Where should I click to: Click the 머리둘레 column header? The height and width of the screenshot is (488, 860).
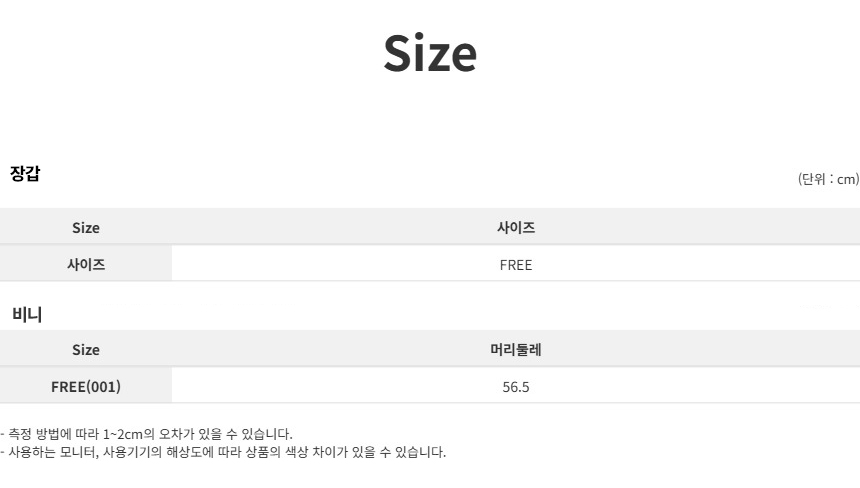pos(516,349)
